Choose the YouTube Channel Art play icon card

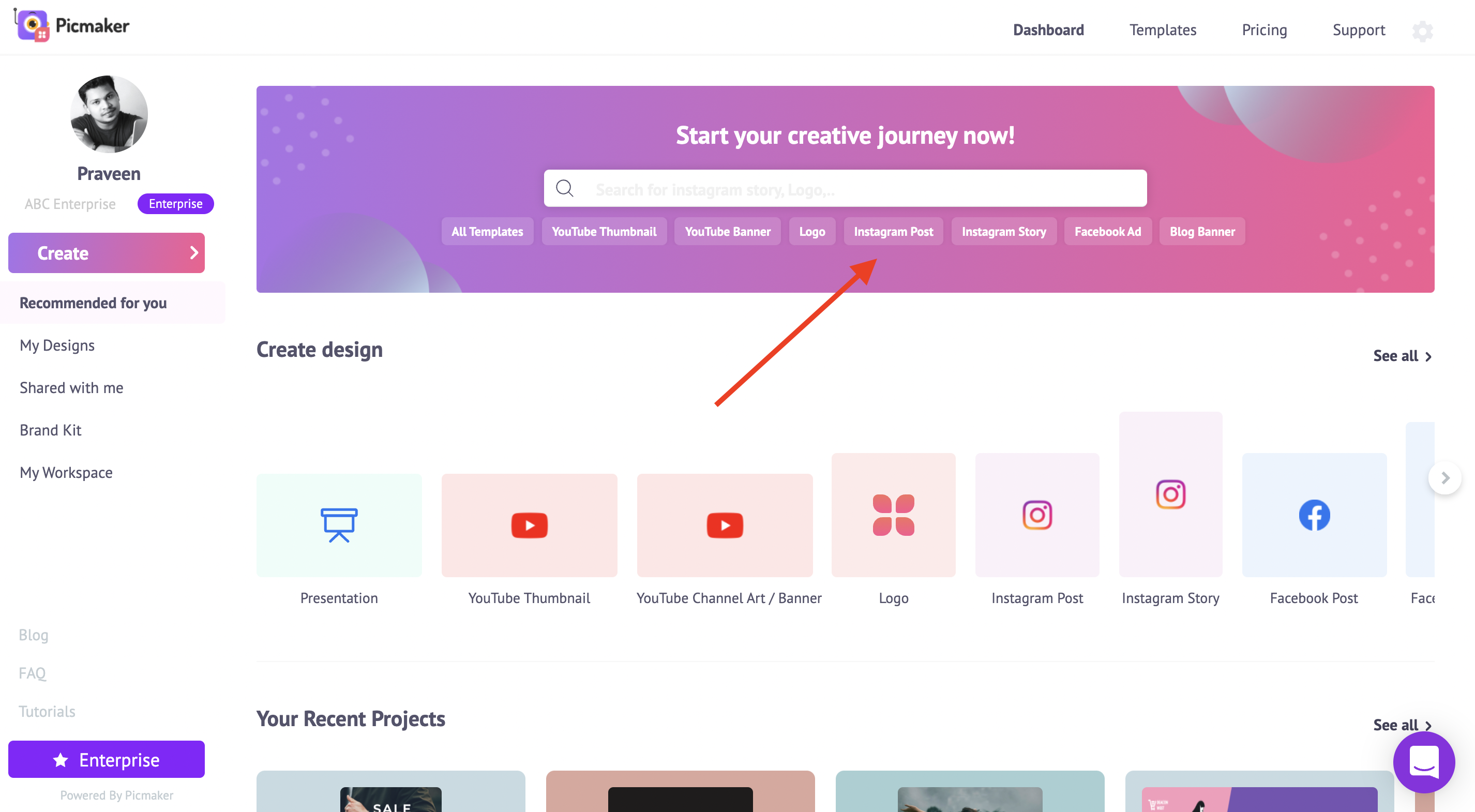click(725, 524)
